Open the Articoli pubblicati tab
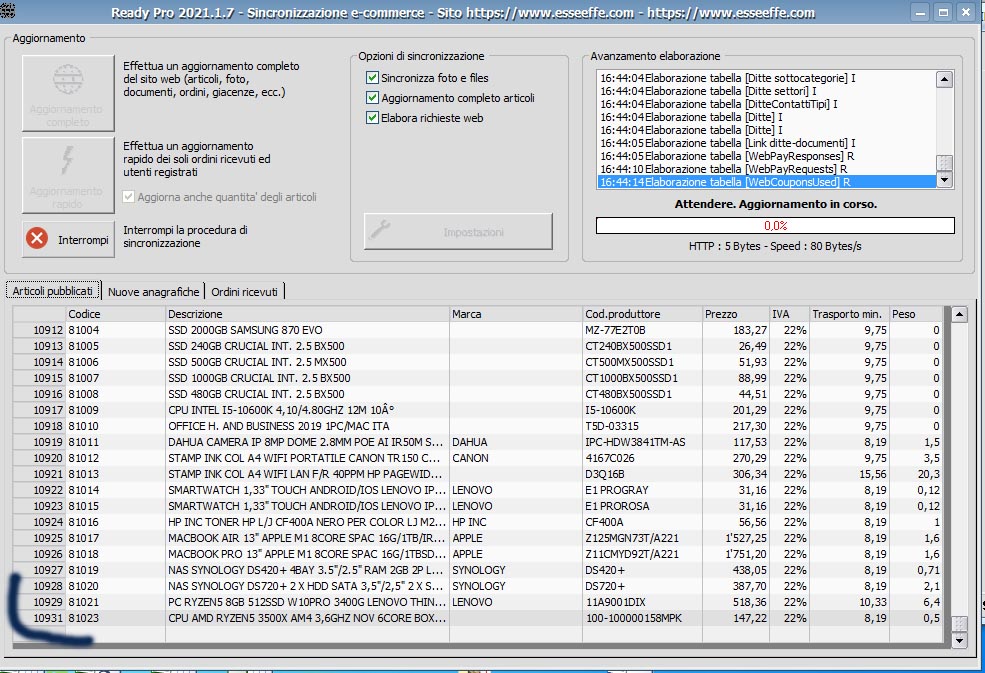The height and width of the screenshot is (673, 985). click(x=53, y=291)
